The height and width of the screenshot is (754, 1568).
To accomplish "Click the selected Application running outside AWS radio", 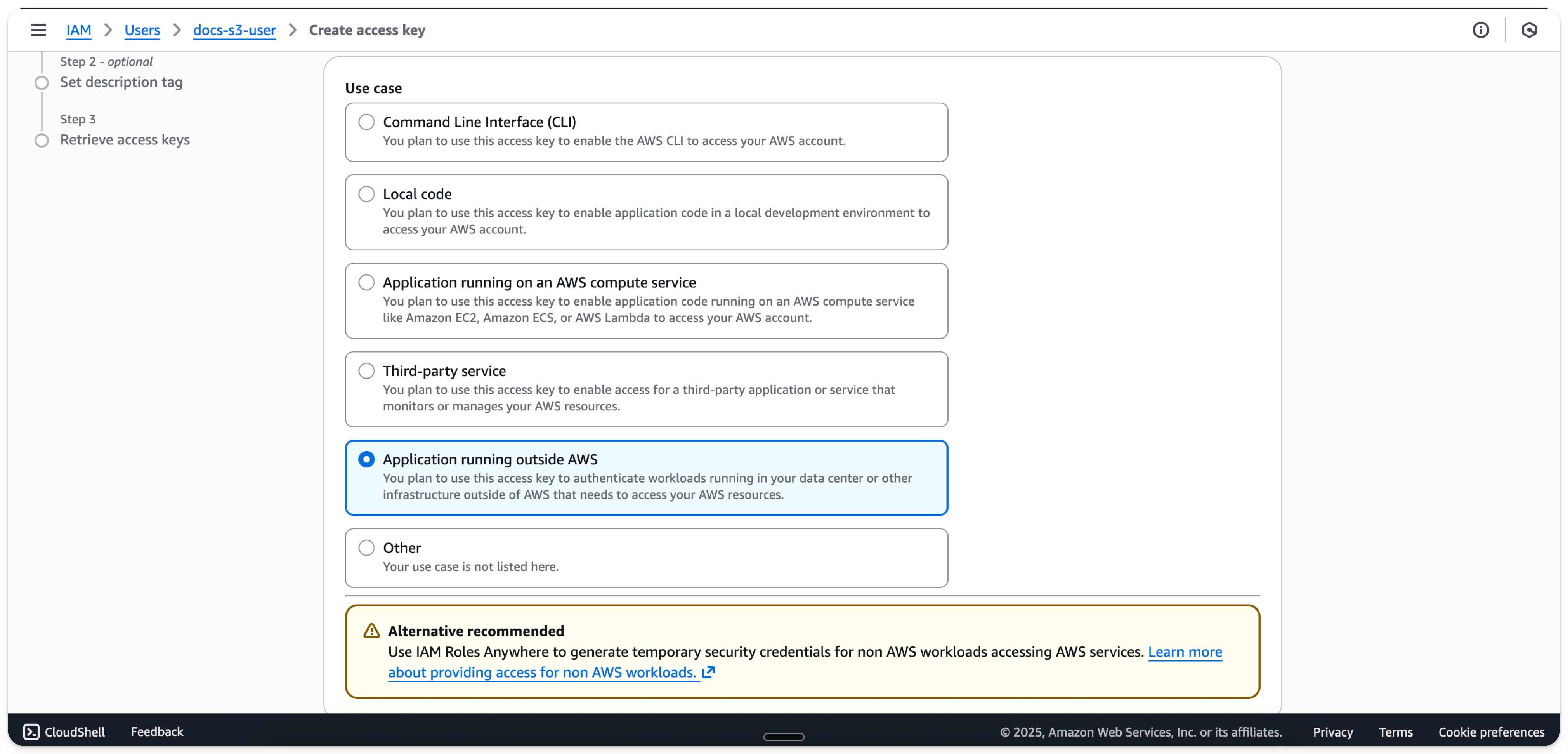I will click(366, 459).
